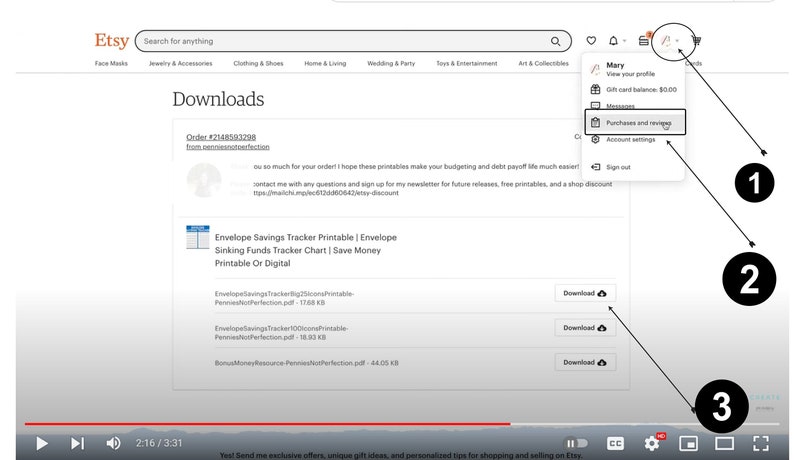This screenshot has height=460, width=794.
Task: Skip to the next video
Action: click(x=77, y=444)
